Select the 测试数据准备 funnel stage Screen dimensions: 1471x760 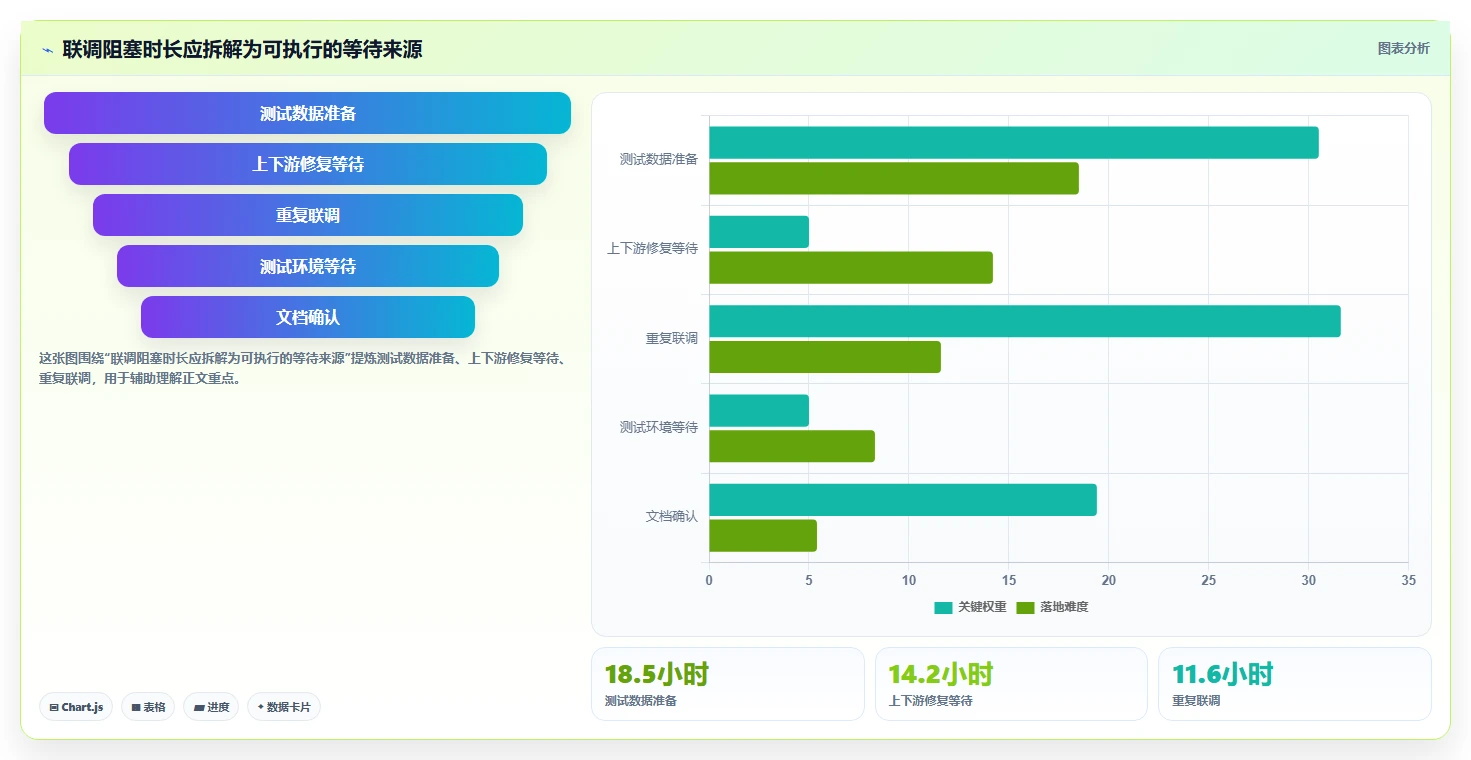point(307,113)
